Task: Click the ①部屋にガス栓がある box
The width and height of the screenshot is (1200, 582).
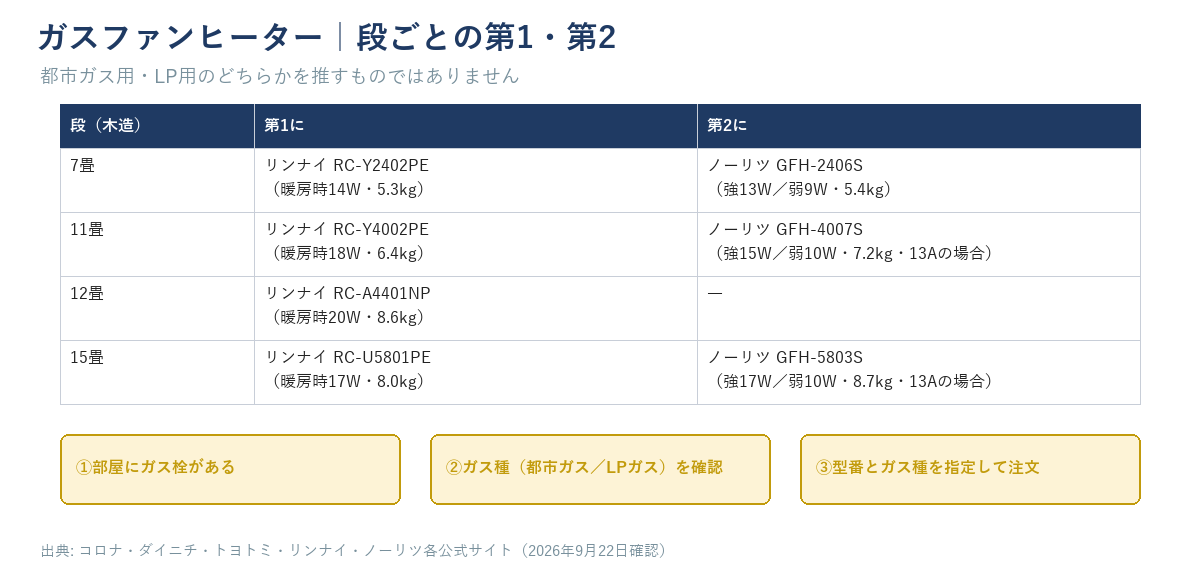Action: tap(230, 469)
